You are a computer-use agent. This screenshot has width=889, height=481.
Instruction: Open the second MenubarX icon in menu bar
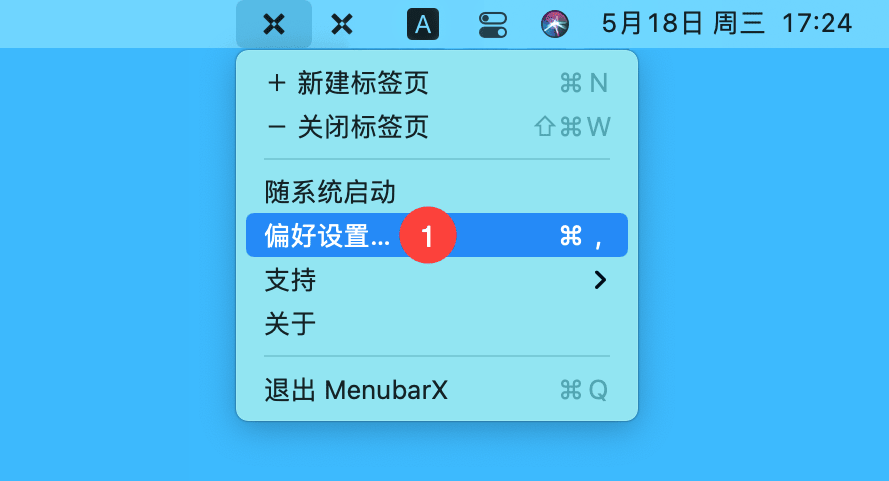pyautogui.click(x=342, y=24)
